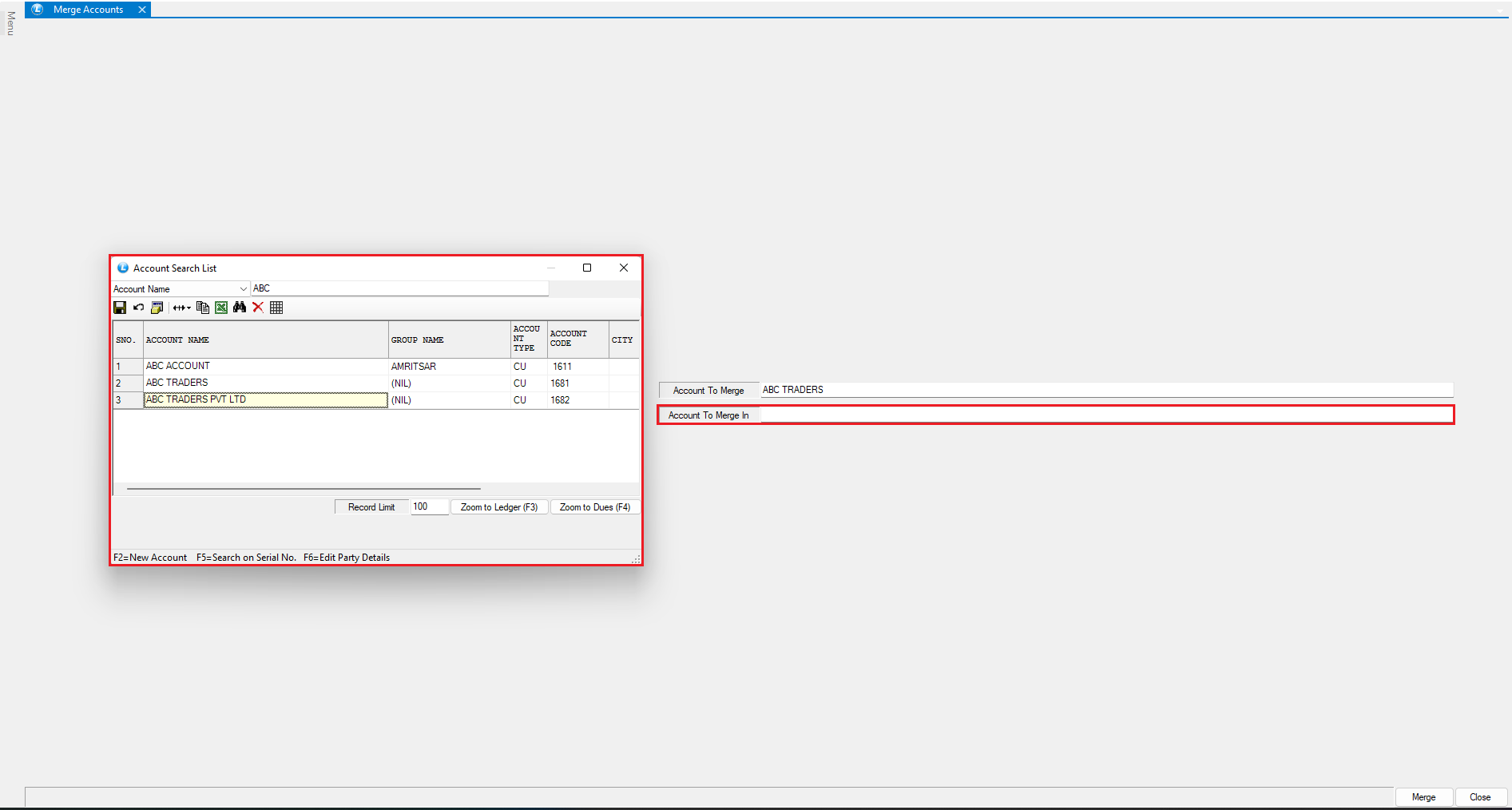Click the save floppy disk icon
This screenshot has width=1512, height=810.
pos(120,308)
